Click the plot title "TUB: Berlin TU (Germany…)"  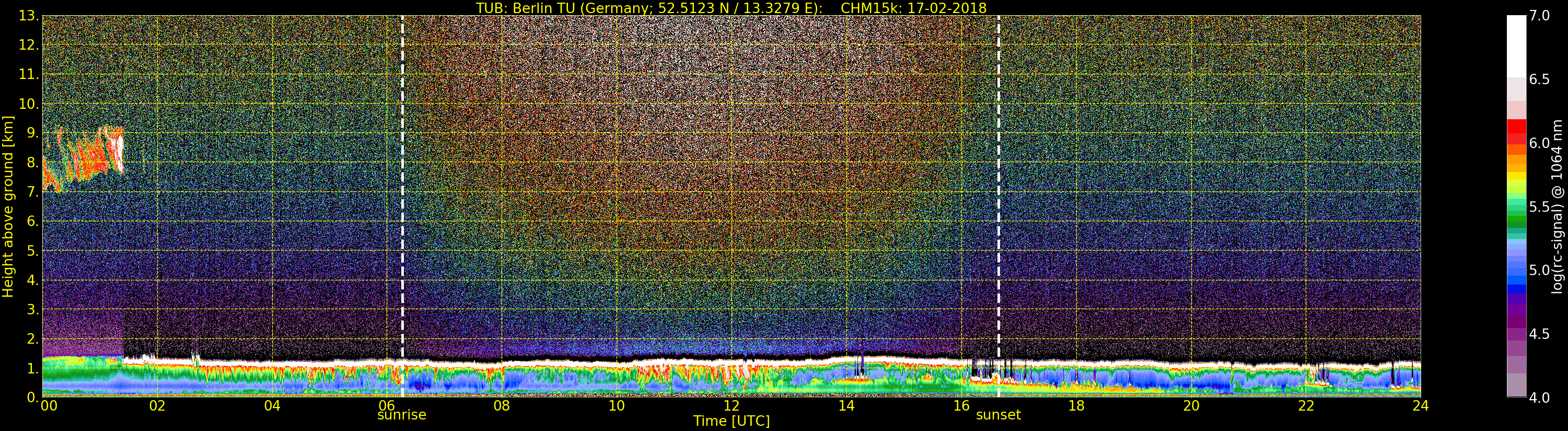pos(731,8)
